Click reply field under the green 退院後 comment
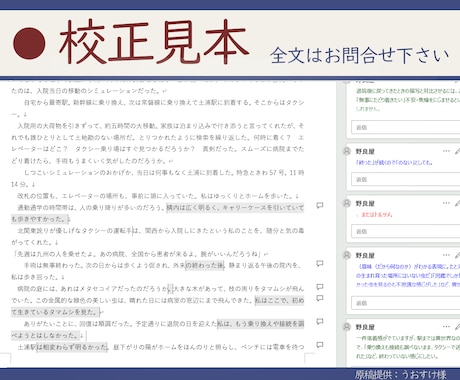 click(x=406, y=127)
